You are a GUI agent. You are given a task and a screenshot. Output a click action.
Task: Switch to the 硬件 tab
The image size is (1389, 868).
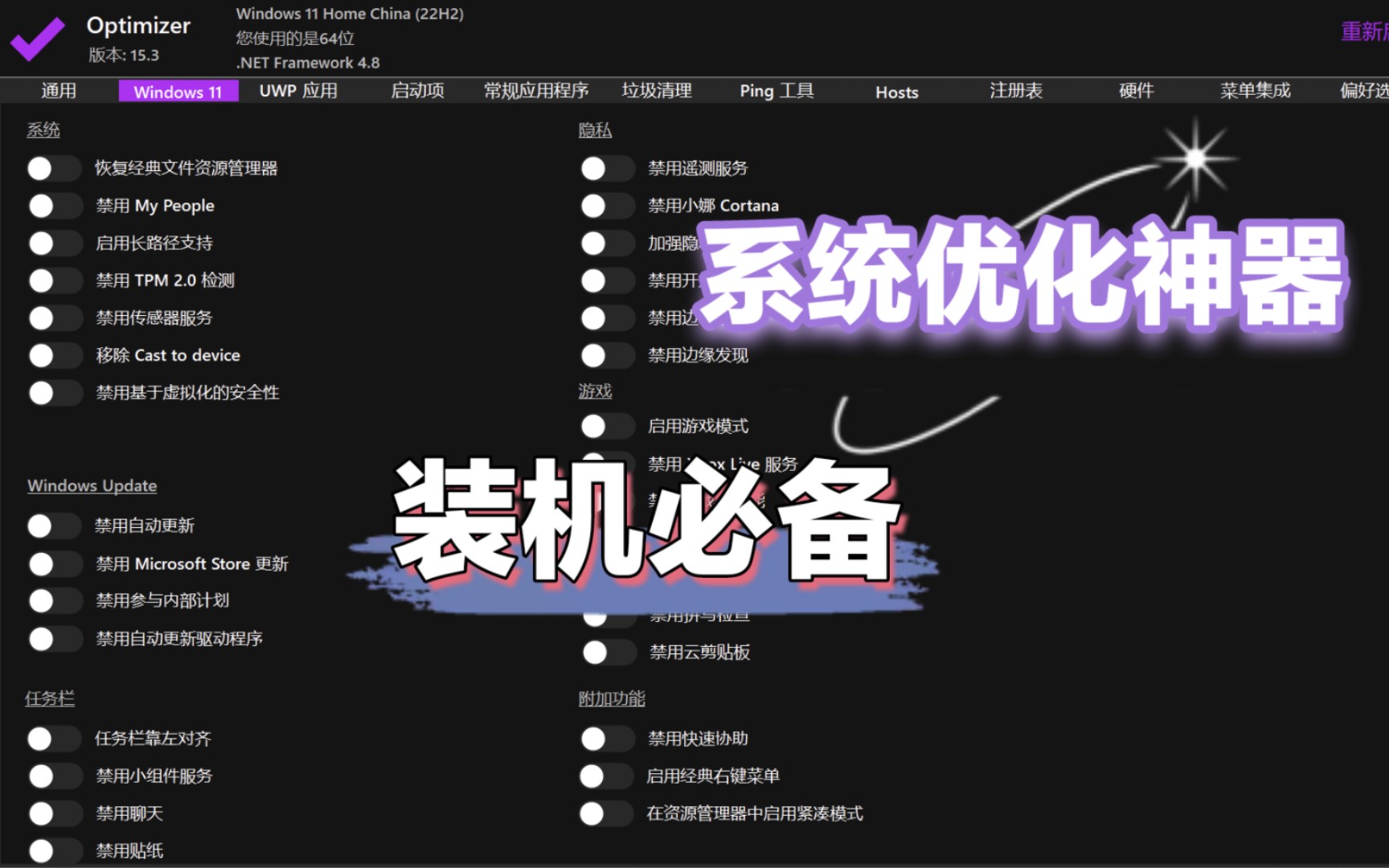1136,91
